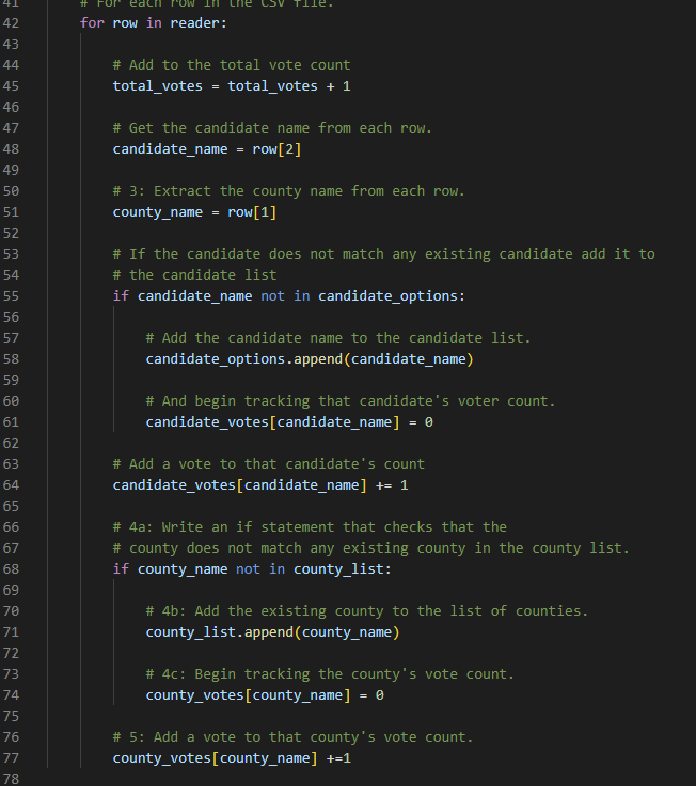Click 'if' keyword on line 55

tap(121, 296)
